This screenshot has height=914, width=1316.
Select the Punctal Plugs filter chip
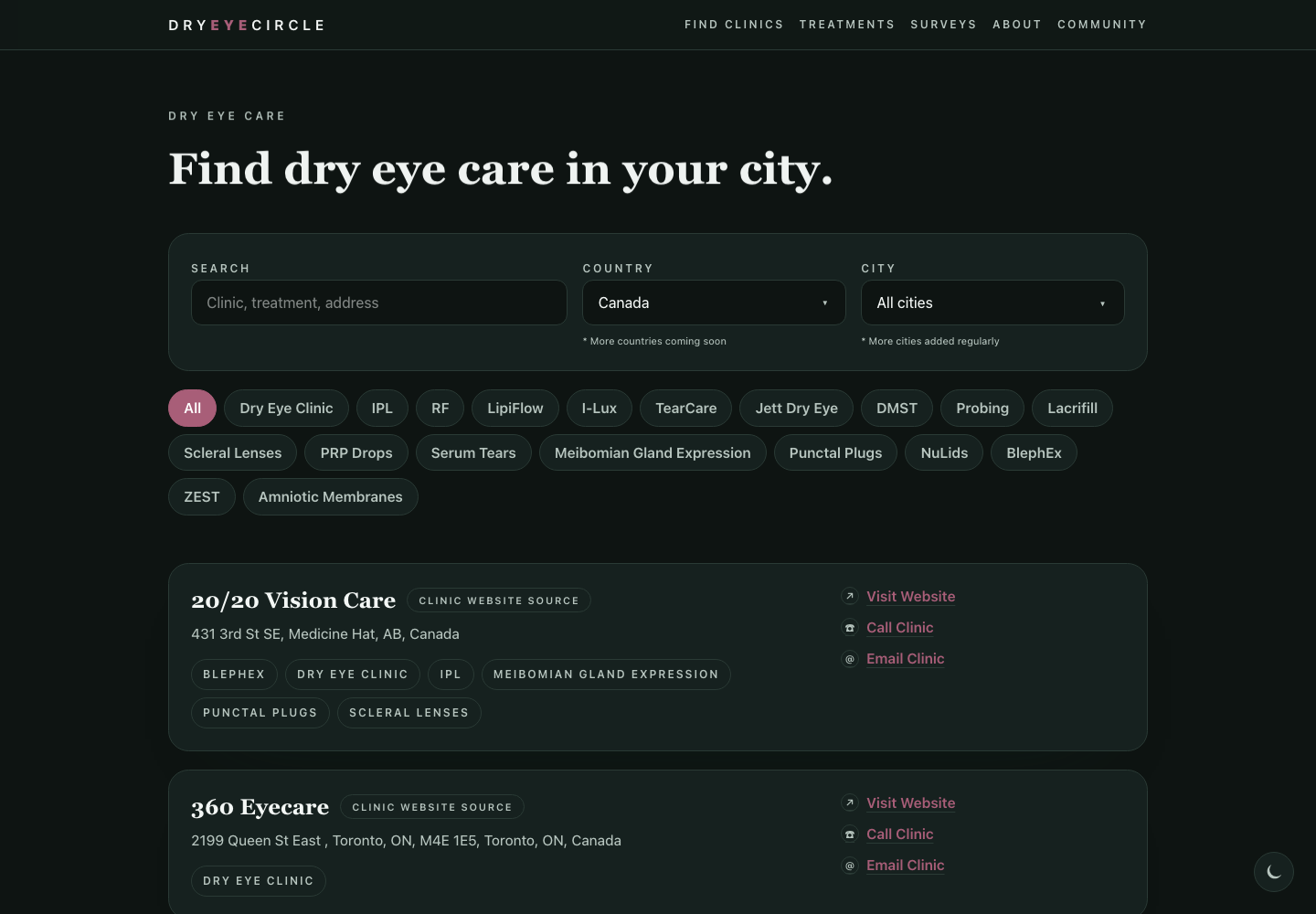tap(836, 452)
